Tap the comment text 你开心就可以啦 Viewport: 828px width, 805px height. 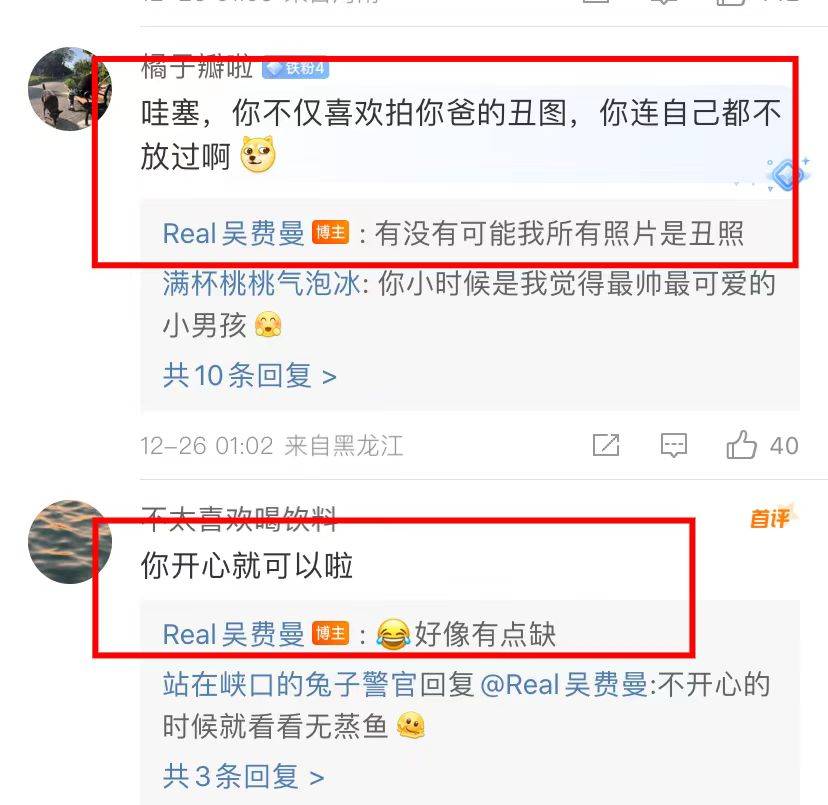[247, 566]
